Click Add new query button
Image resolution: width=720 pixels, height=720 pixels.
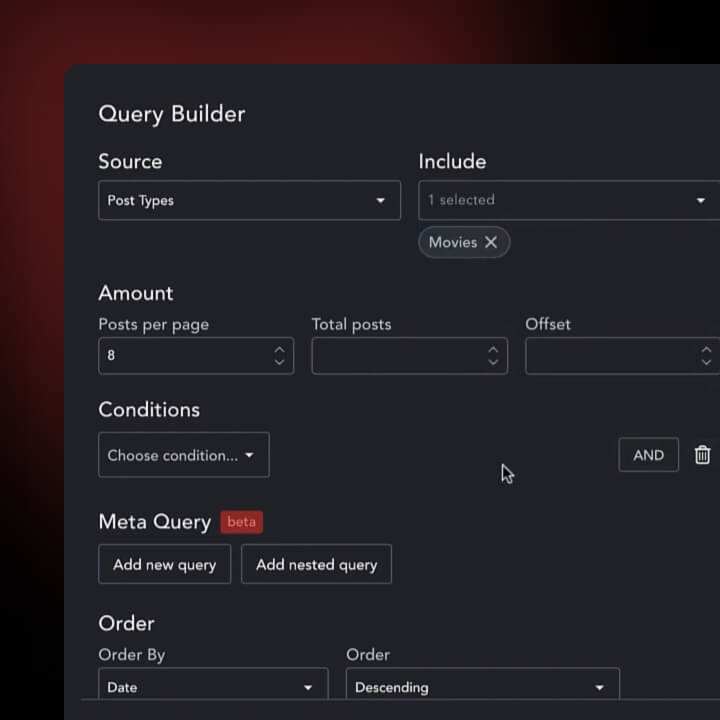(164, 564)
